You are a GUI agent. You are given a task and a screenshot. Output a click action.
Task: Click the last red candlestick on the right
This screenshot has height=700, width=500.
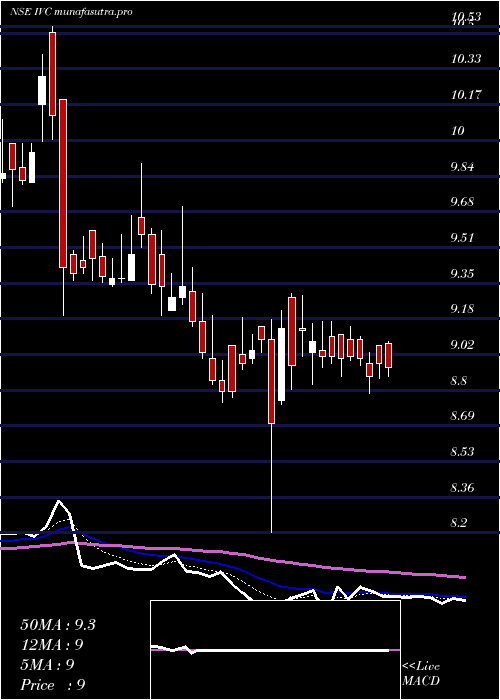coord(388,355)
